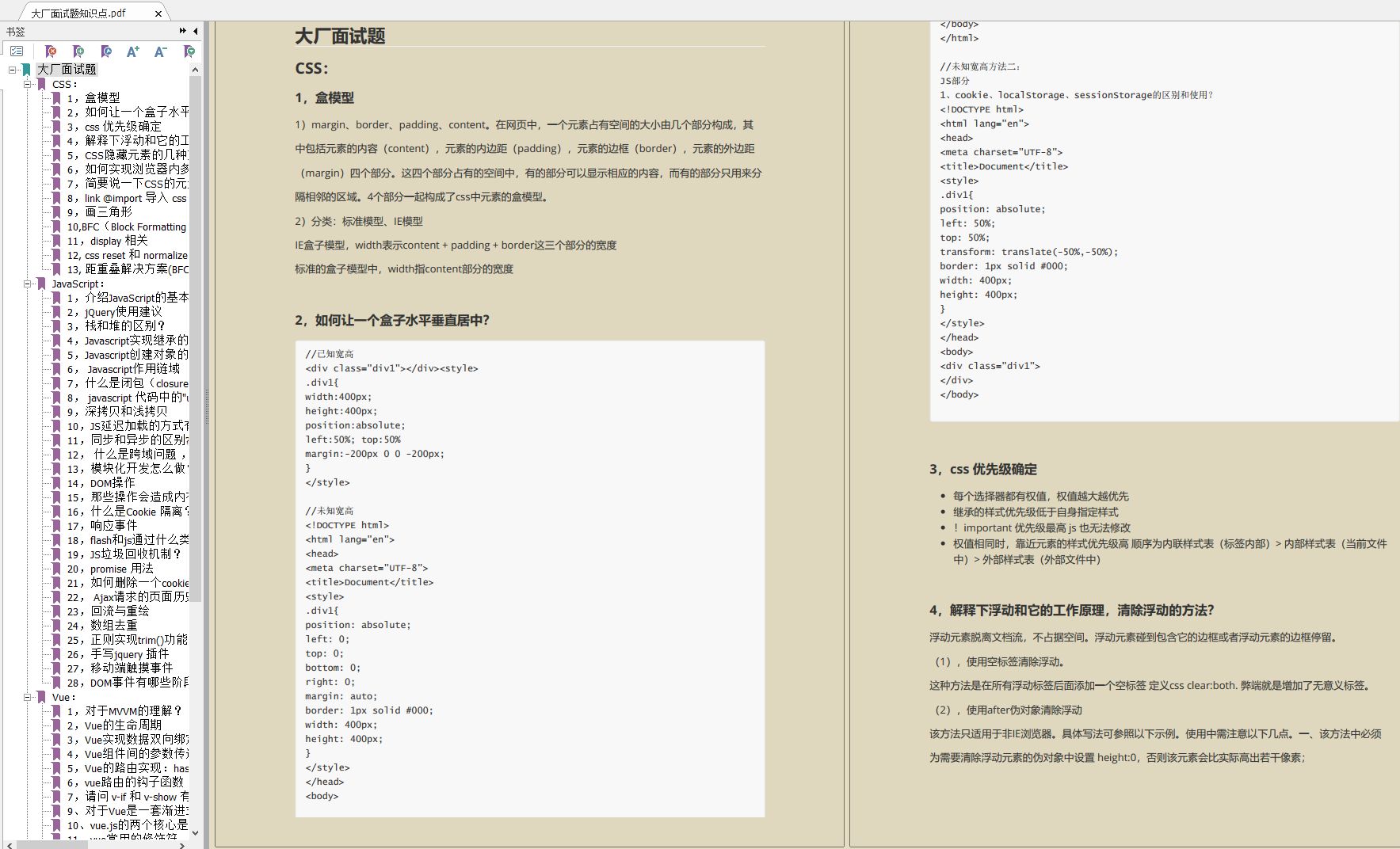Click code line transform: translate(-50%,-50%);

[x=1029, y=252]
